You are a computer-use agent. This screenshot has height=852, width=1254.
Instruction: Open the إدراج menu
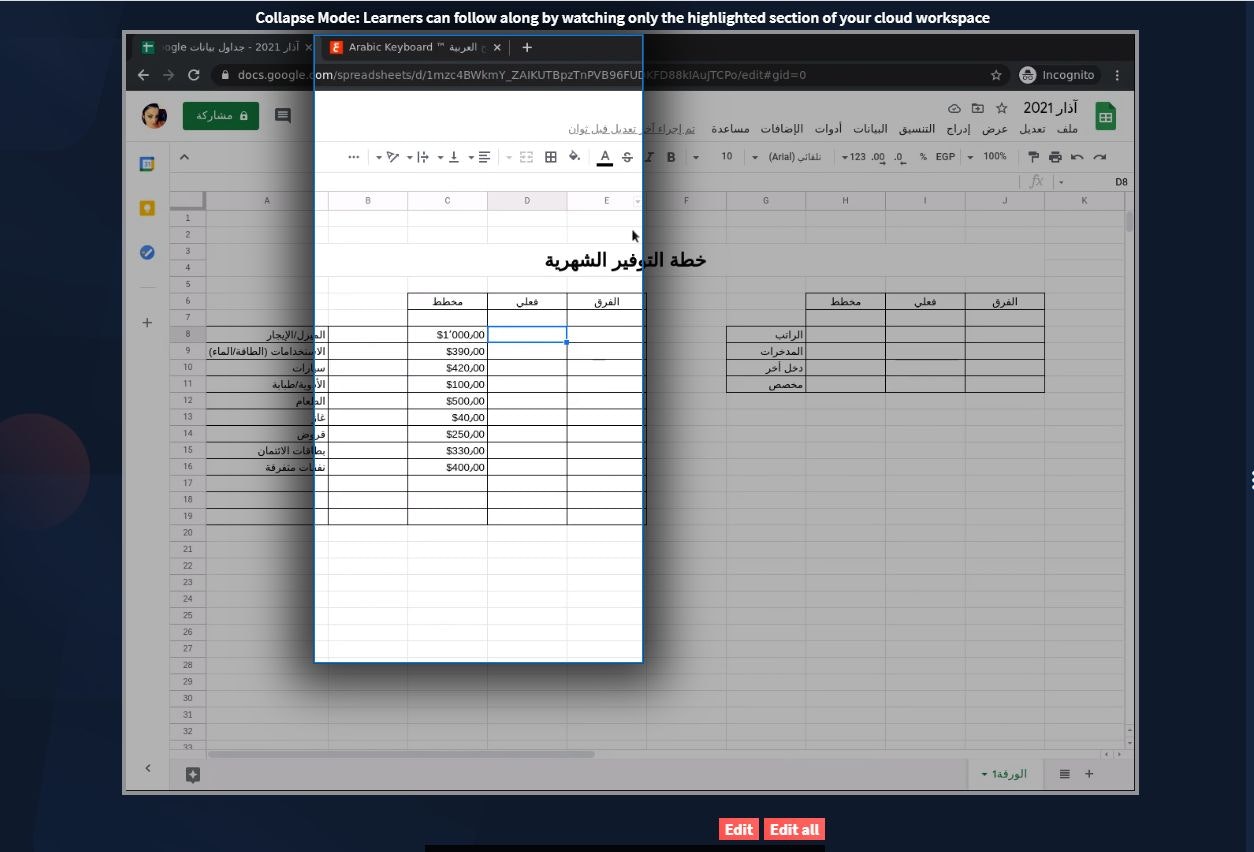pyautogui.click(x=959, y=129)
